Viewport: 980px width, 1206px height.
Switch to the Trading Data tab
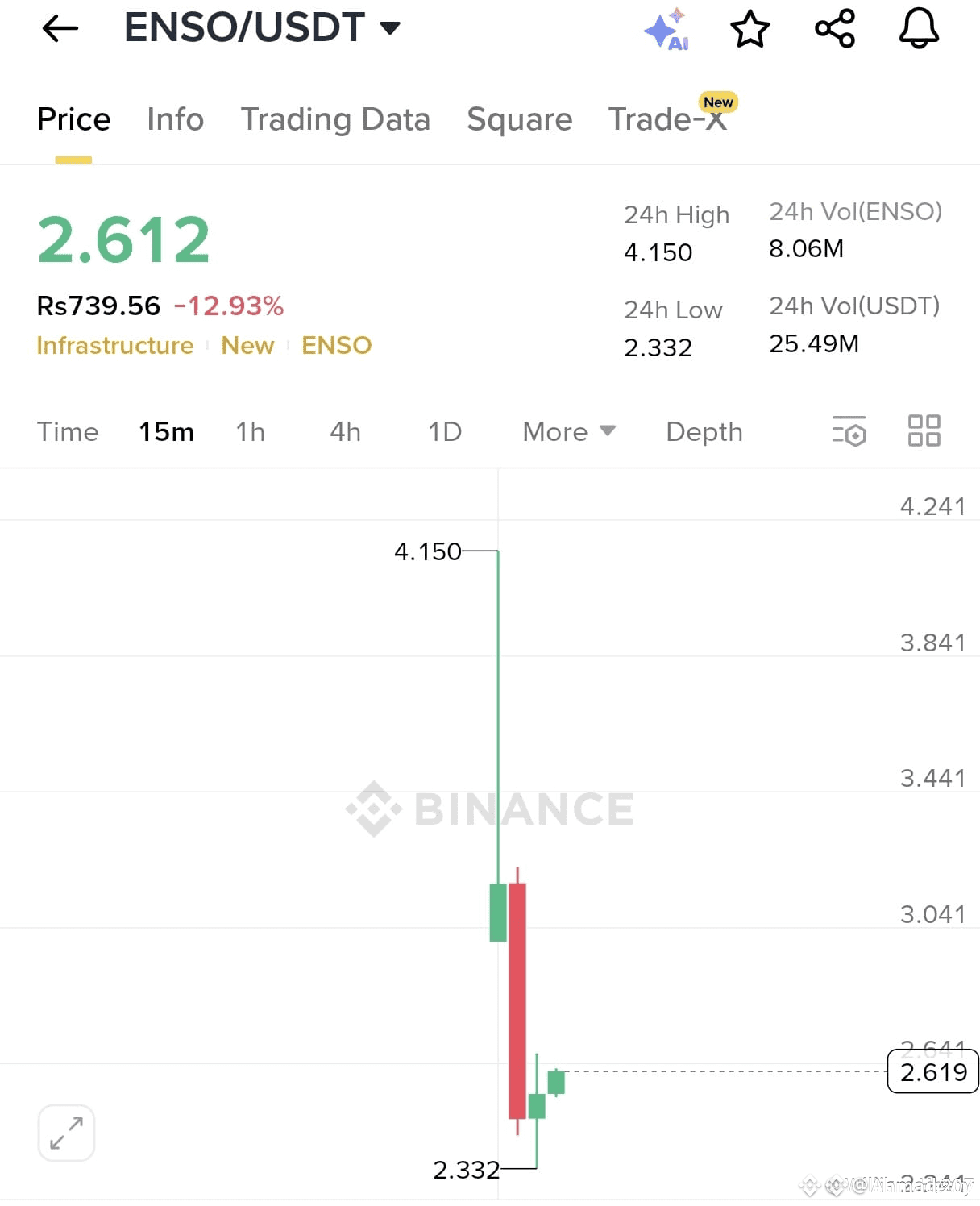335,119
